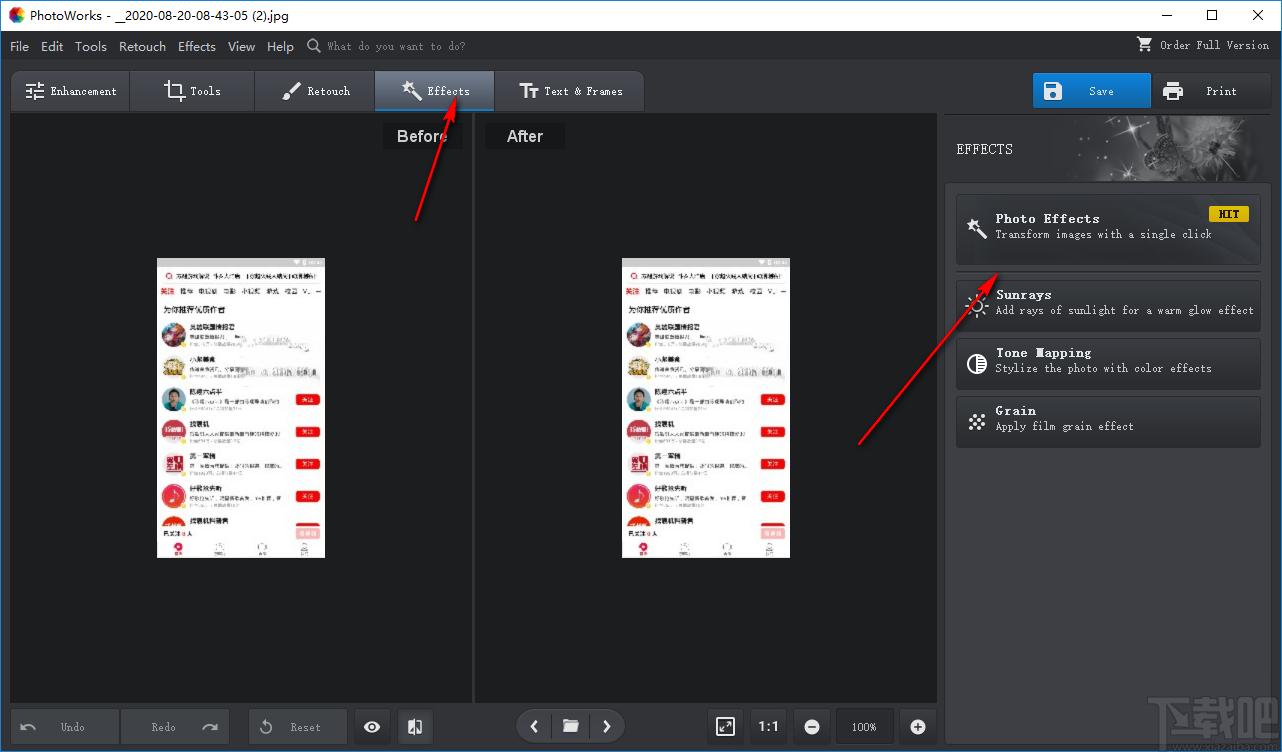The height and width of the screenshot is (752, 1282).
Task: Click the 'What do you want to do?' search field
Action: [396, 46]
